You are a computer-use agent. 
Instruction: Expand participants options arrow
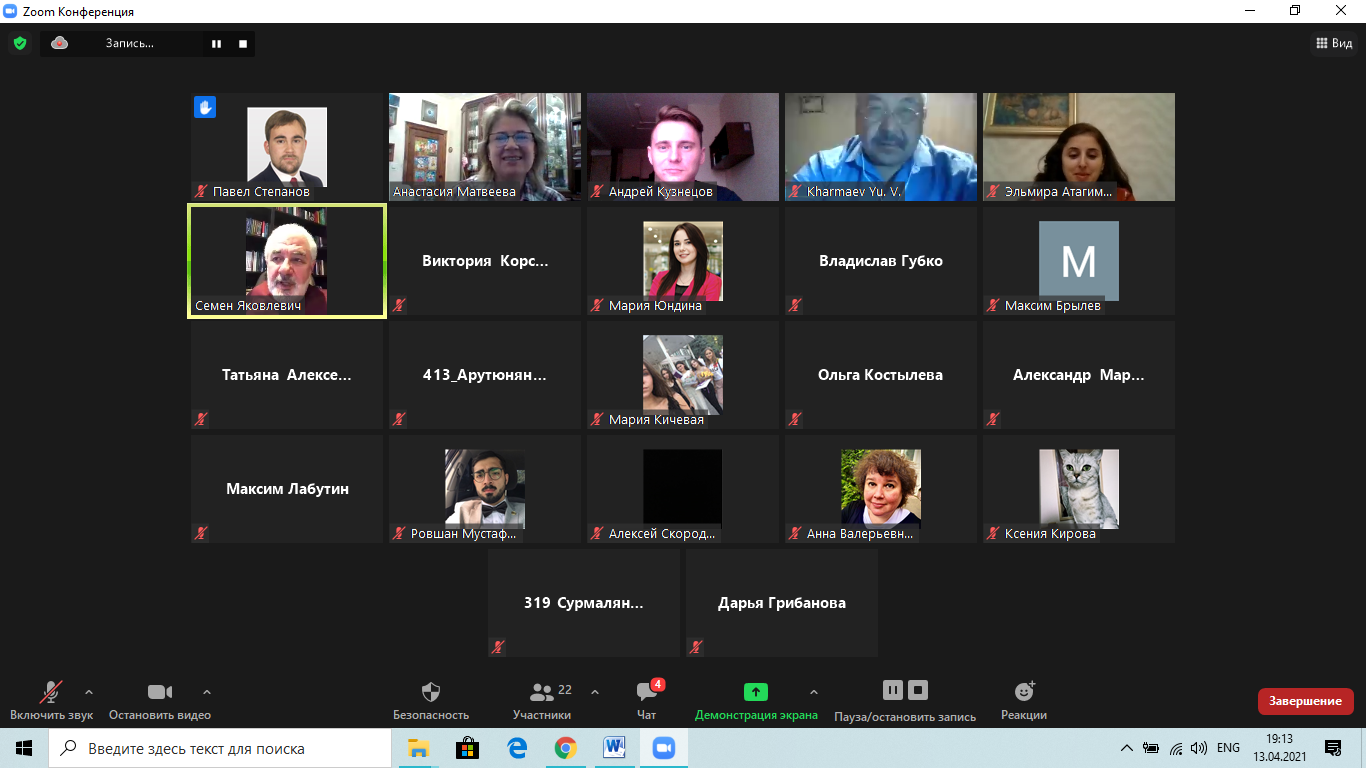595,691
